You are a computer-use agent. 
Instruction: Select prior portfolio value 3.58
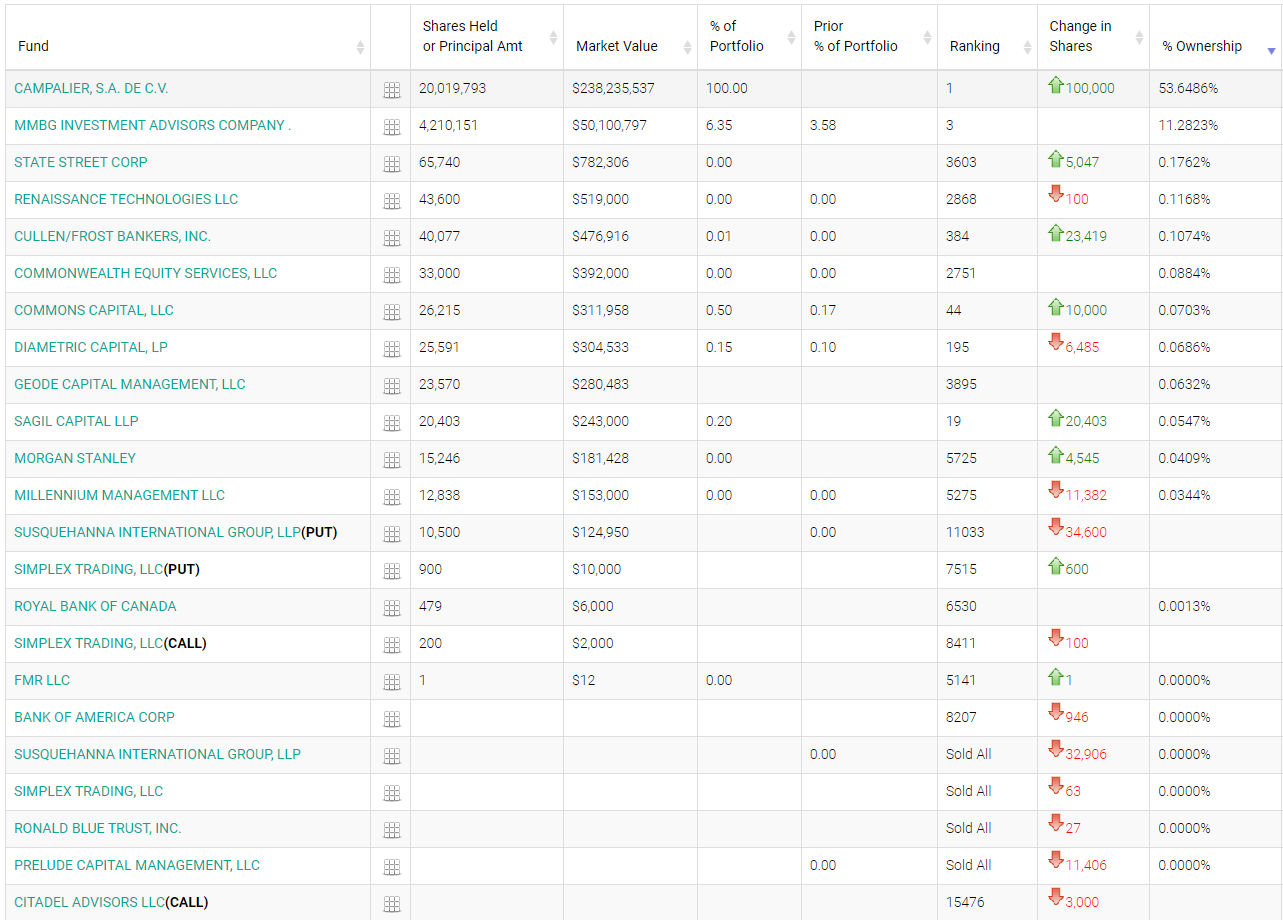pos(823,125)
